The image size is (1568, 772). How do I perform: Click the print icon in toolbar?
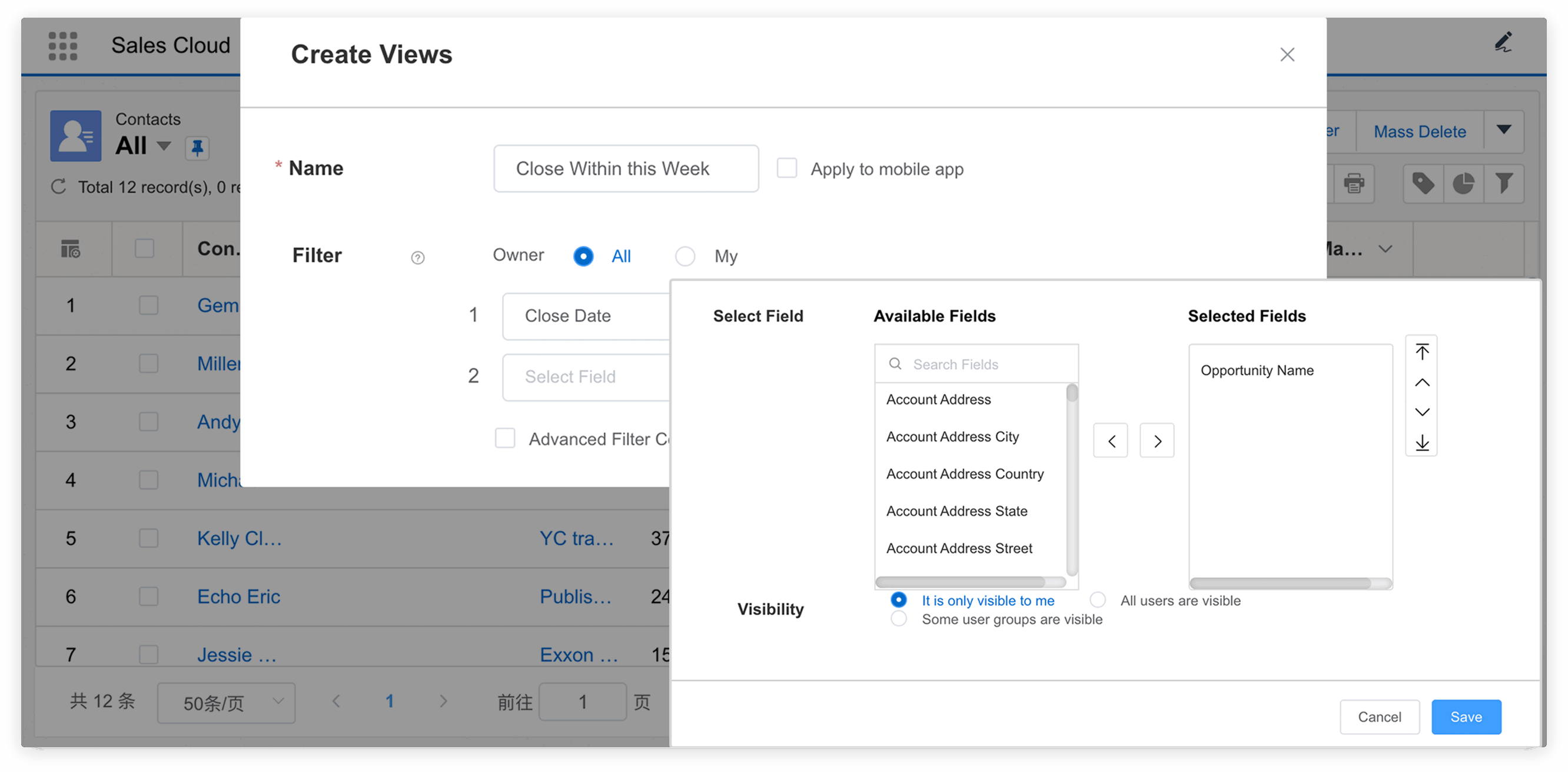point(1353,183)
